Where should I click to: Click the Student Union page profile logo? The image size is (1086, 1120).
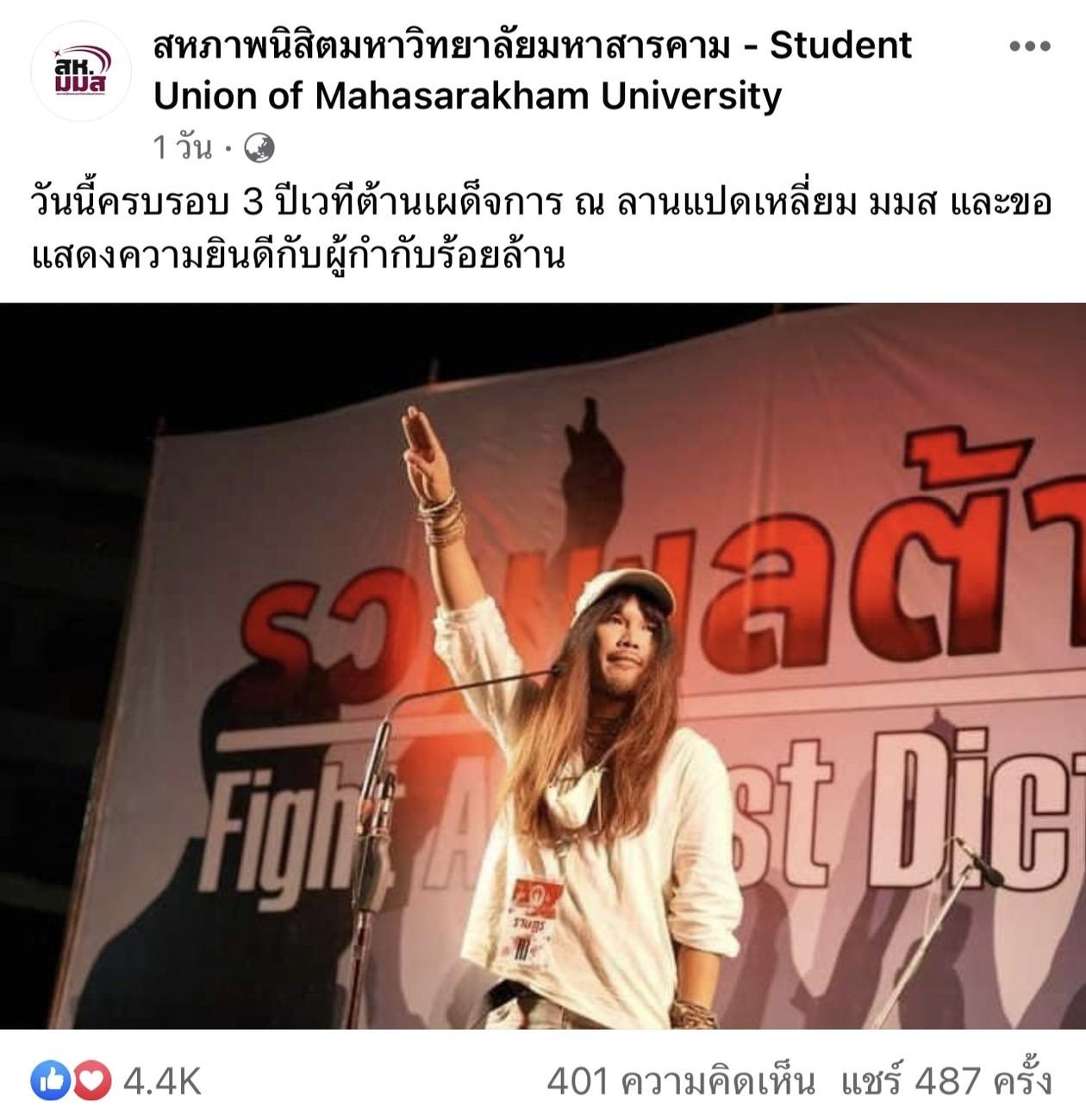pyautogui.click(x=81, y=72)
